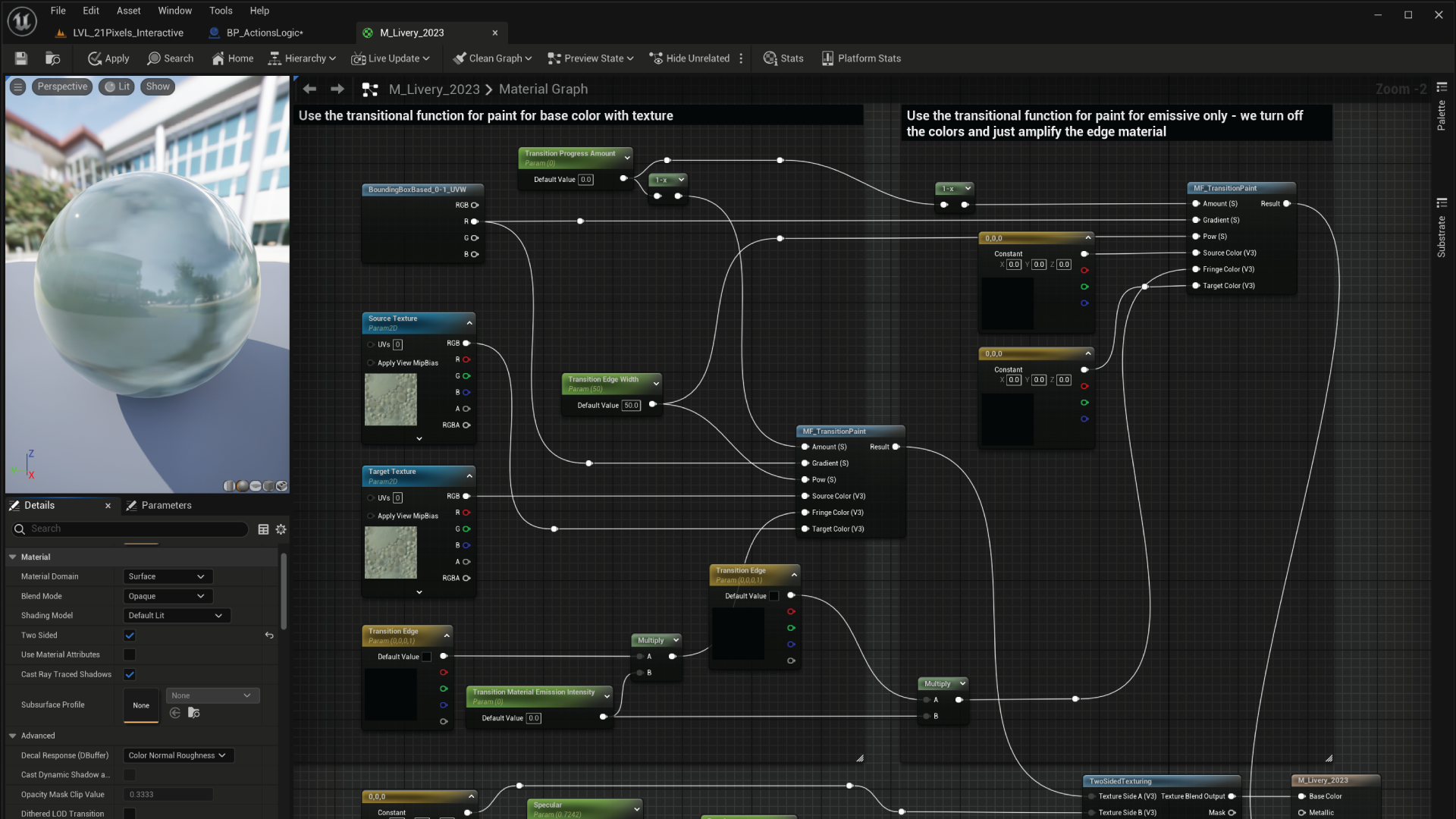Open the Stats panel
1456x819 pixels.
[x=783, y=58]
